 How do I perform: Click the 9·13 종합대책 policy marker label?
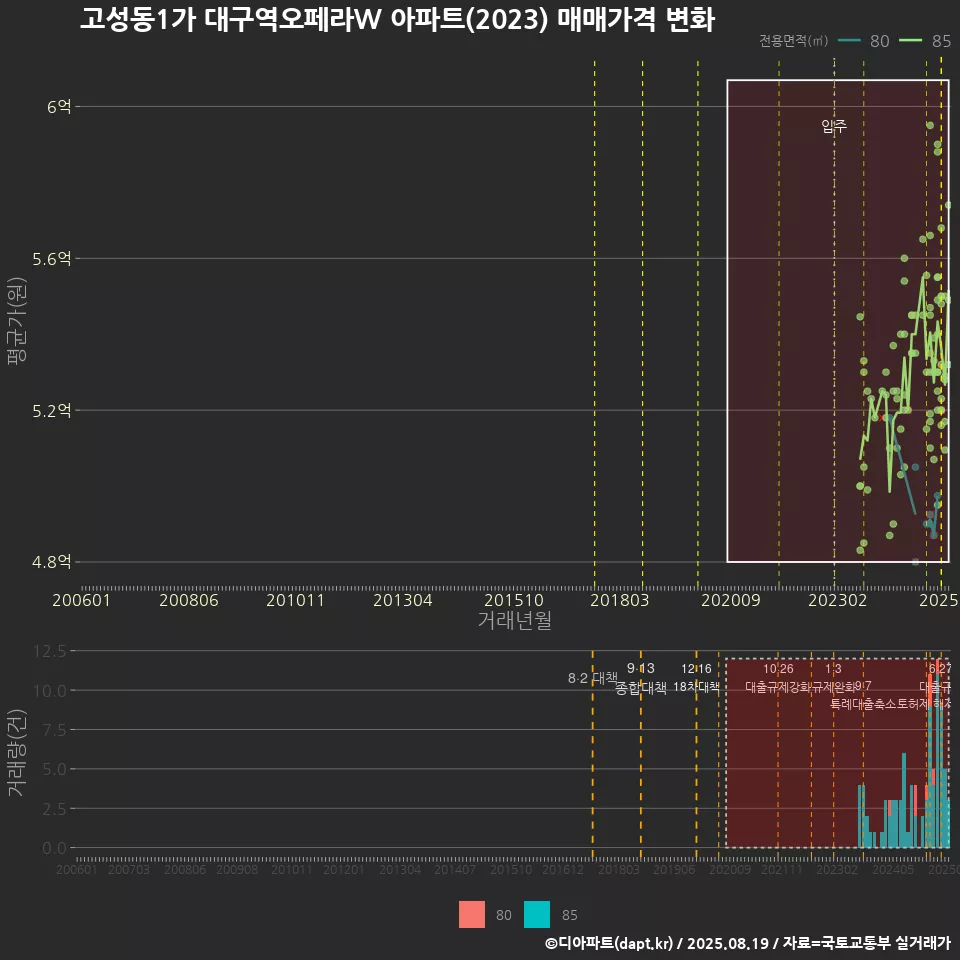coord(640,678)
